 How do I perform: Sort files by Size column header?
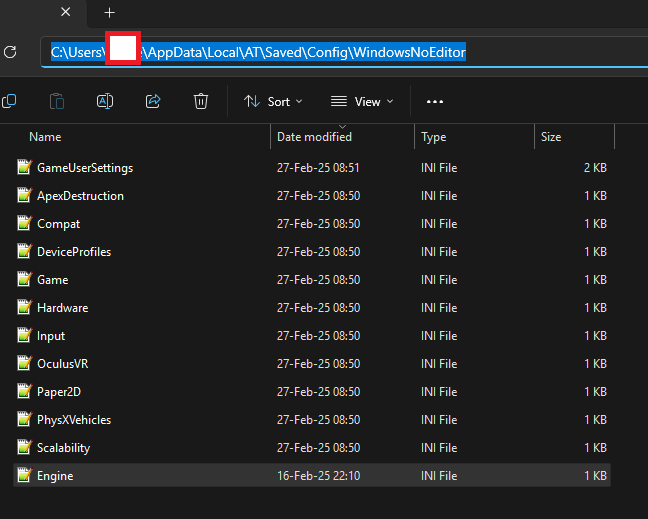tap(551, 137)
